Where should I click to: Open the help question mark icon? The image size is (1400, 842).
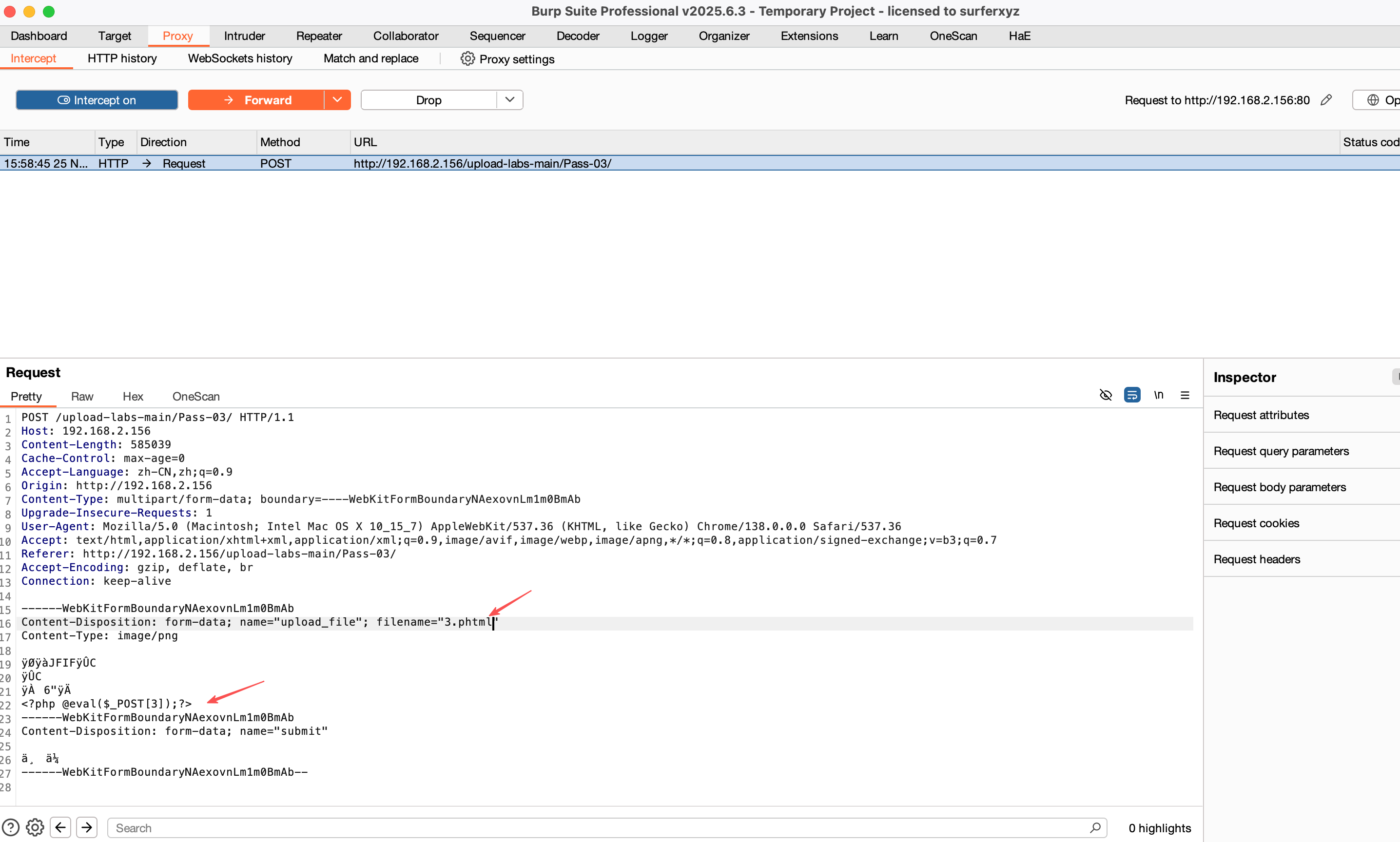(x=11, y=827)
